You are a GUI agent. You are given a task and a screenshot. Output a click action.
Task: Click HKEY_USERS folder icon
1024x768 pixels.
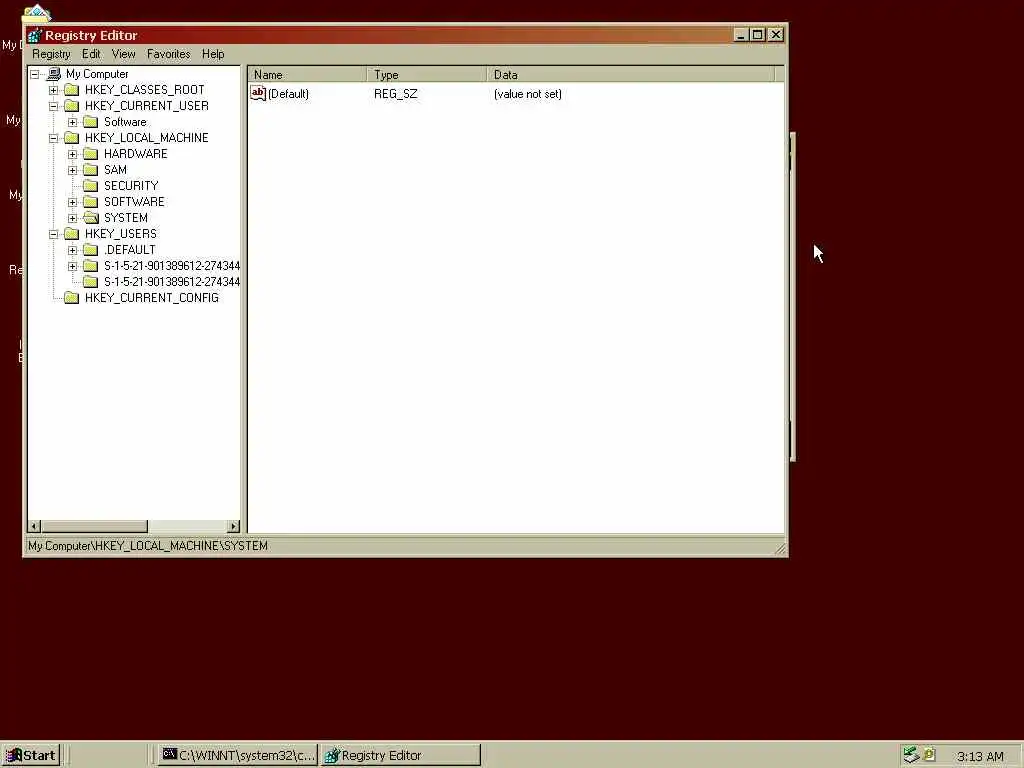[72, 234]
